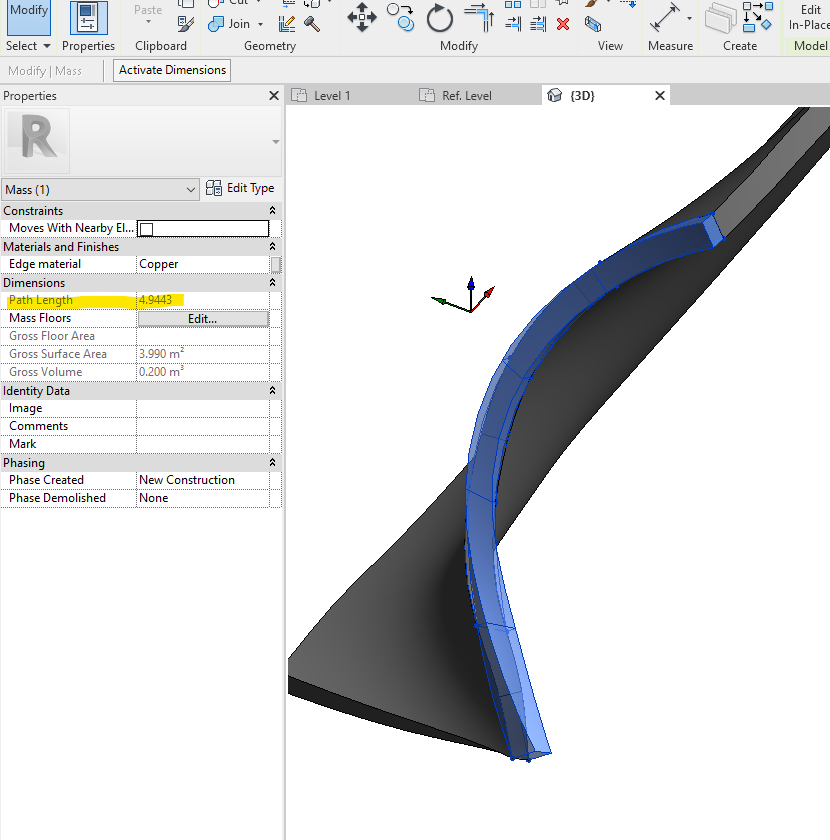The image size is (830, 840).
Task: Toggle the Properties palette
Action: point(88,20)
